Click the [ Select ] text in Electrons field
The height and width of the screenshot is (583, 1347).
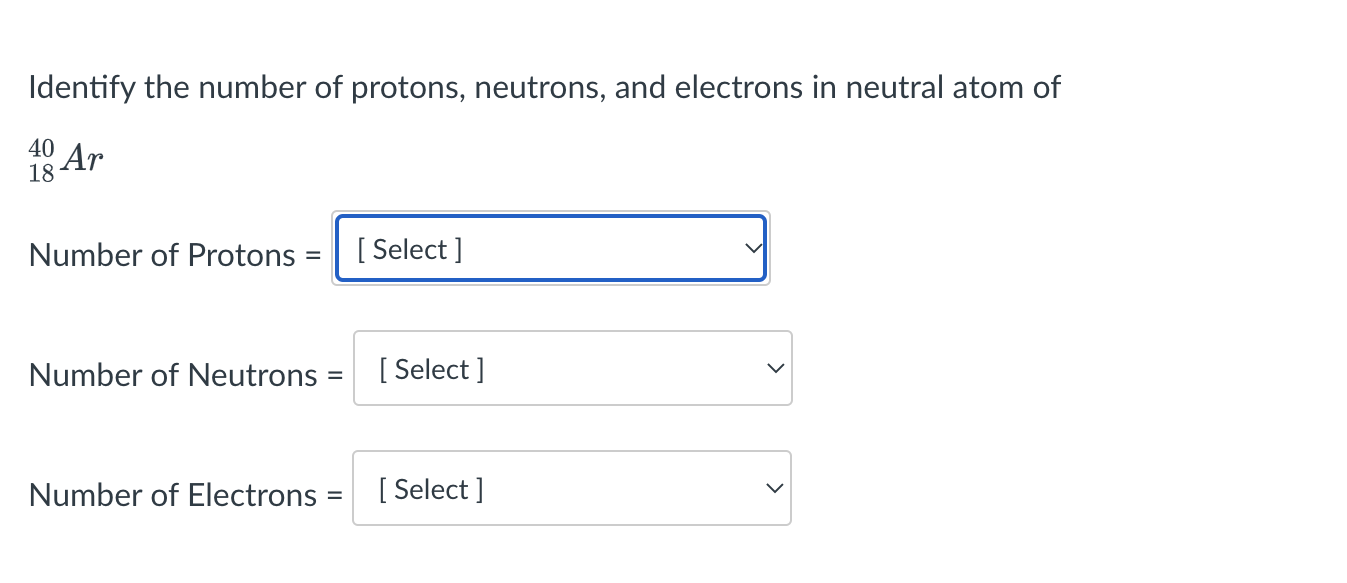tap(429, 489)
